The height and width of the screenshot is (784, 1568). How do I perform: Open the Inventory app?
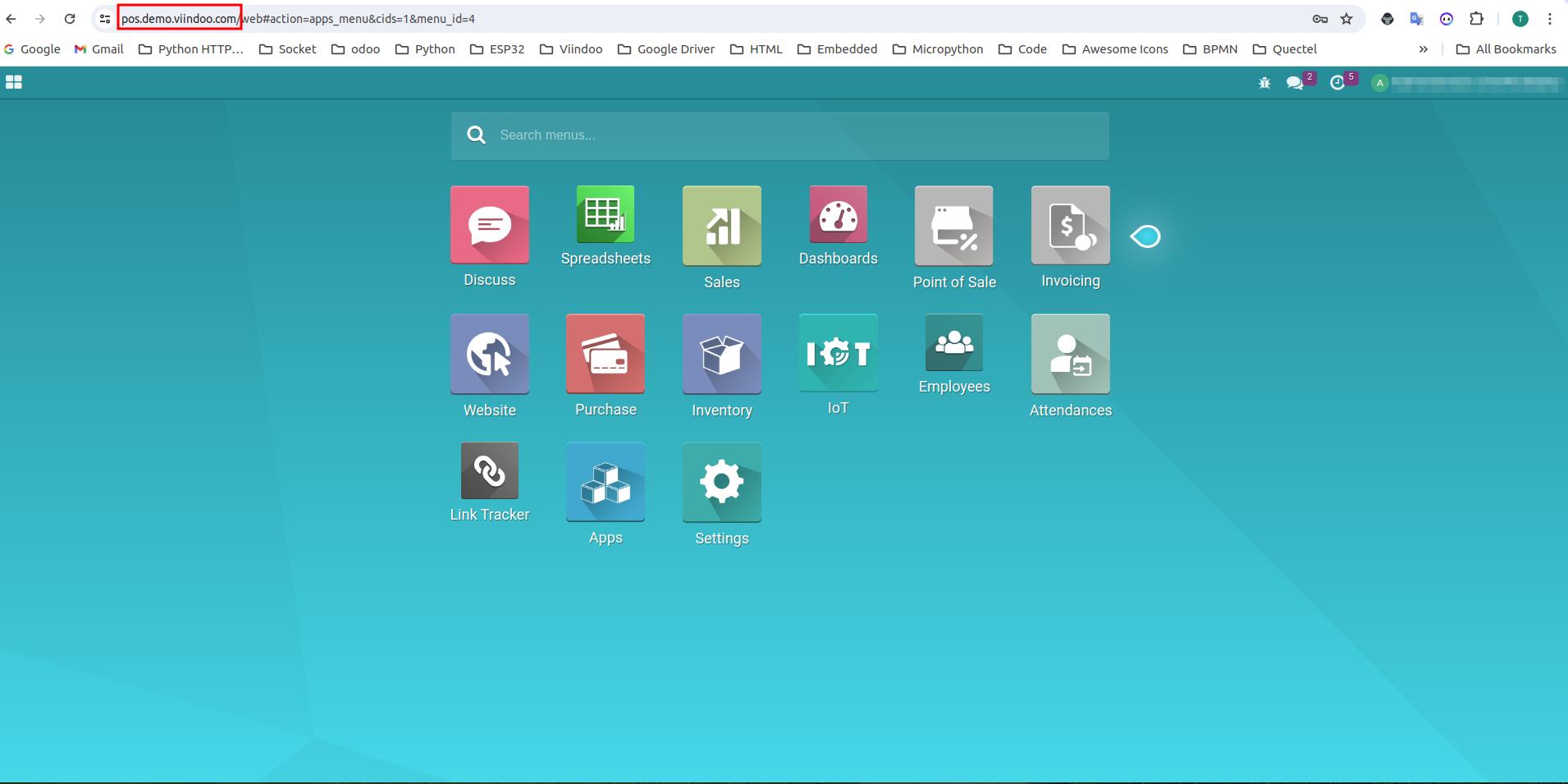point(721,355)
